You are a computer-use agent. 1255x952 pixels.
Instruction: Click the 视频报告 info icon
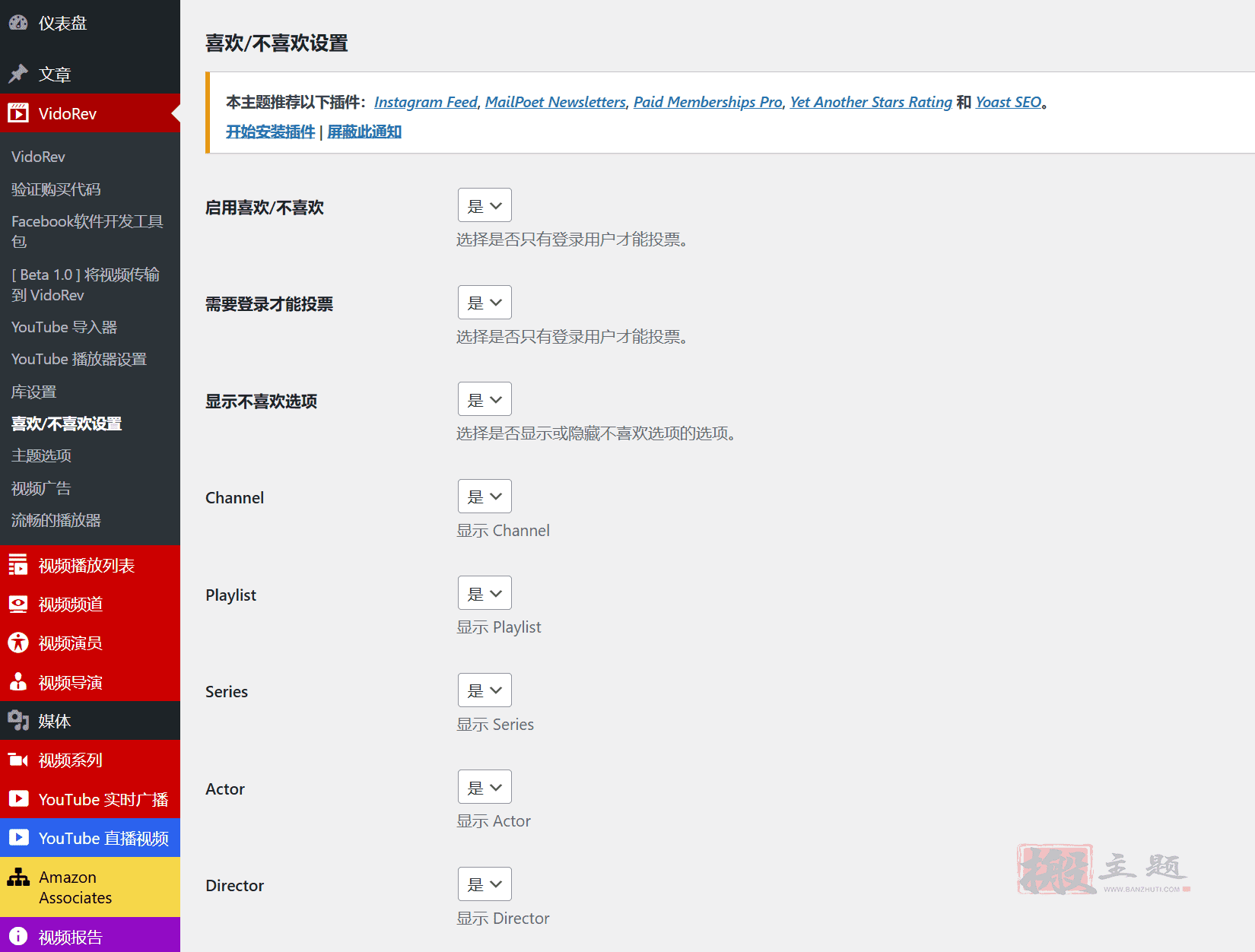tap(18, 936)
